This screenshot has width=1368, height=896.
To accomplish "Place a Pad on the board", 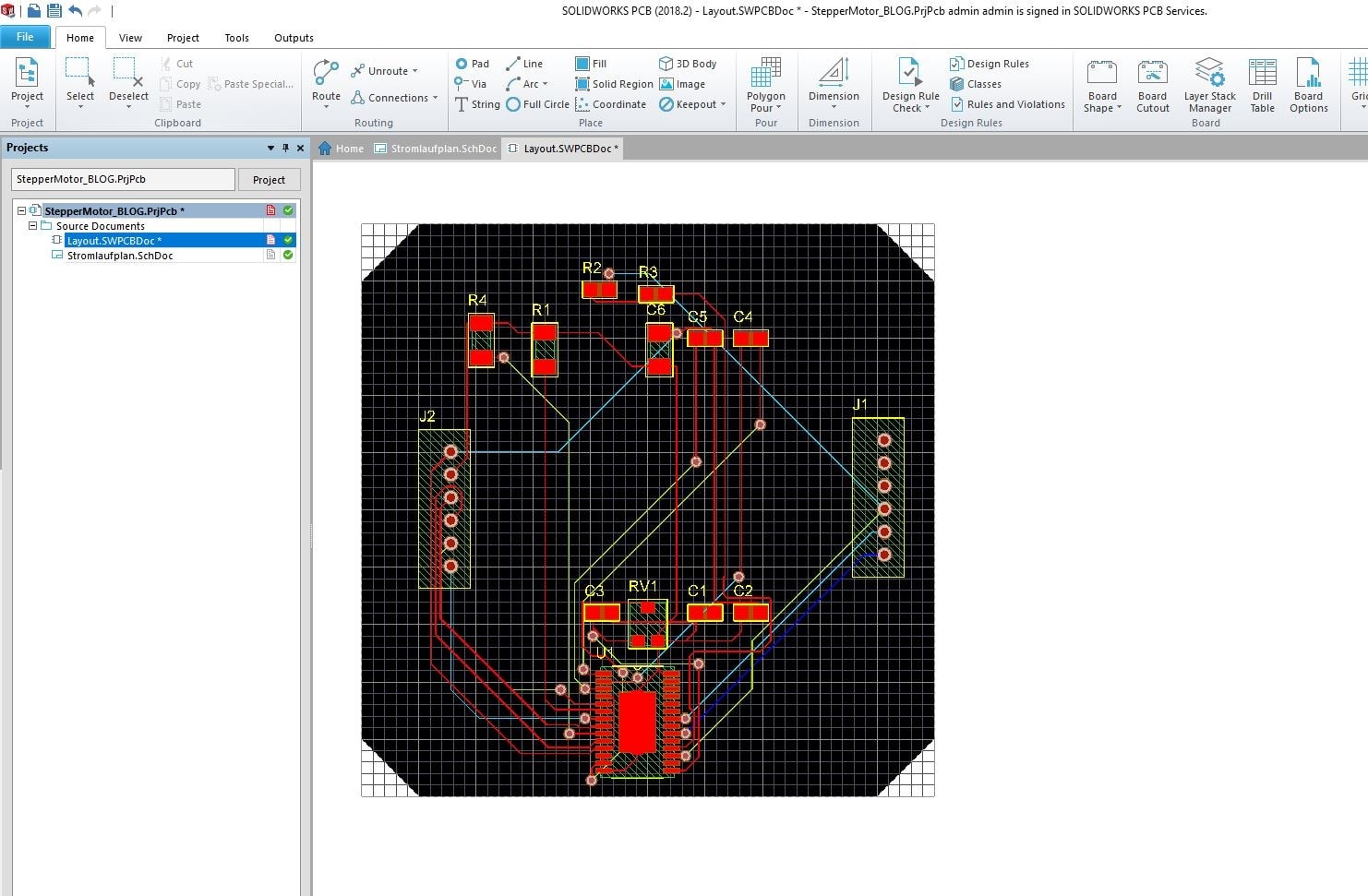I will (472, 64).
